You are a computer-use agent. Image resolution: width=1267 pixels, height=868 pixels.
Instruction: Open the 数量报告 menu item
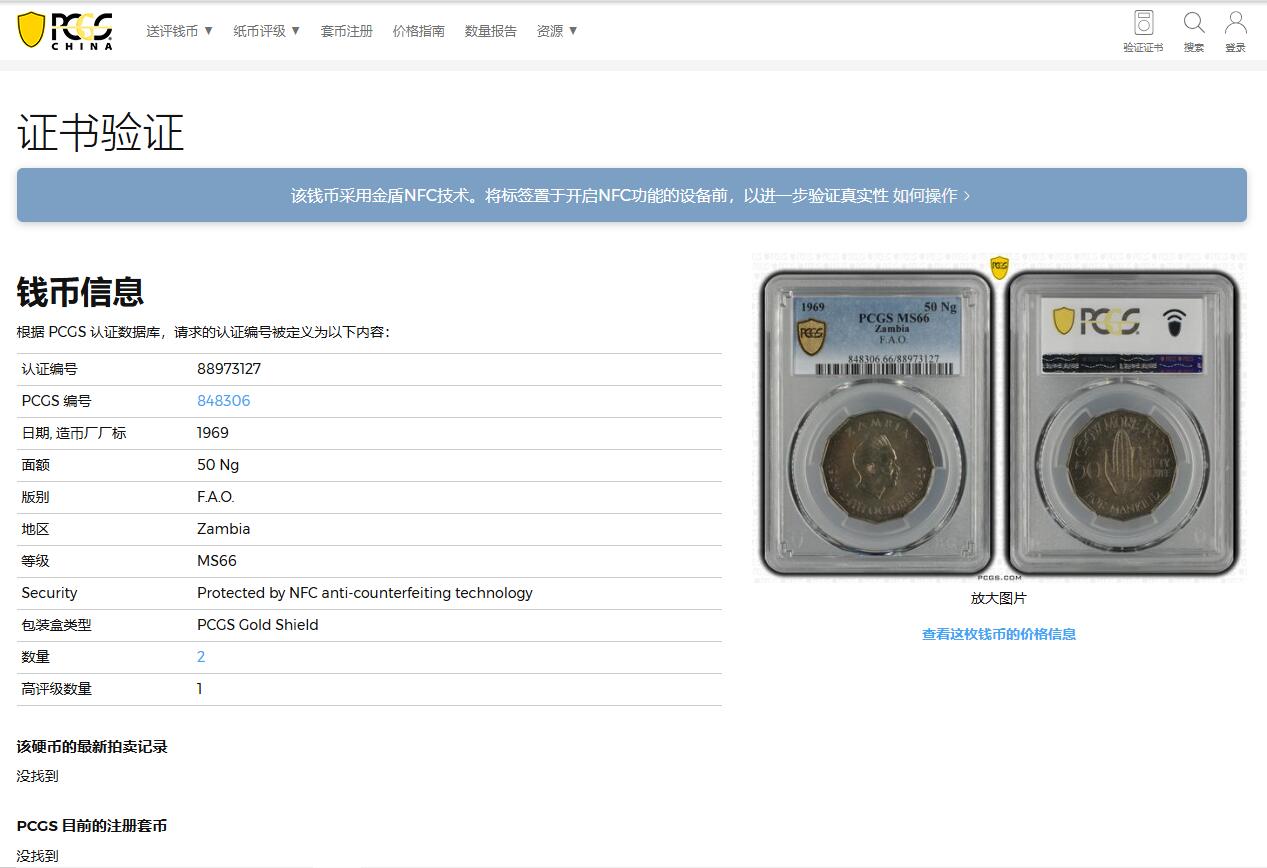click(491, 31)
